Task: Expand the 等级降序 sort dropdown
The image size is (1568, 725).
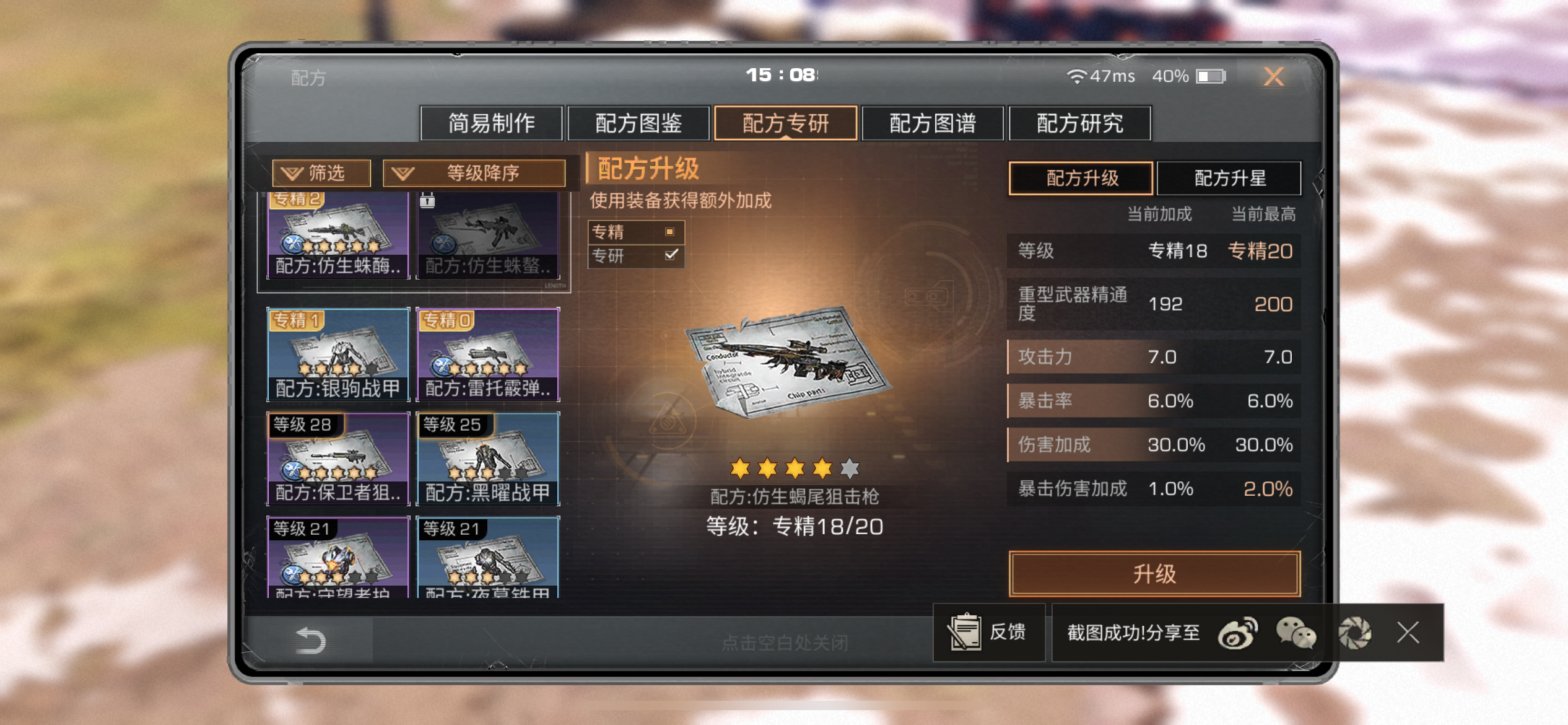Action: click(x=474, y=173)
